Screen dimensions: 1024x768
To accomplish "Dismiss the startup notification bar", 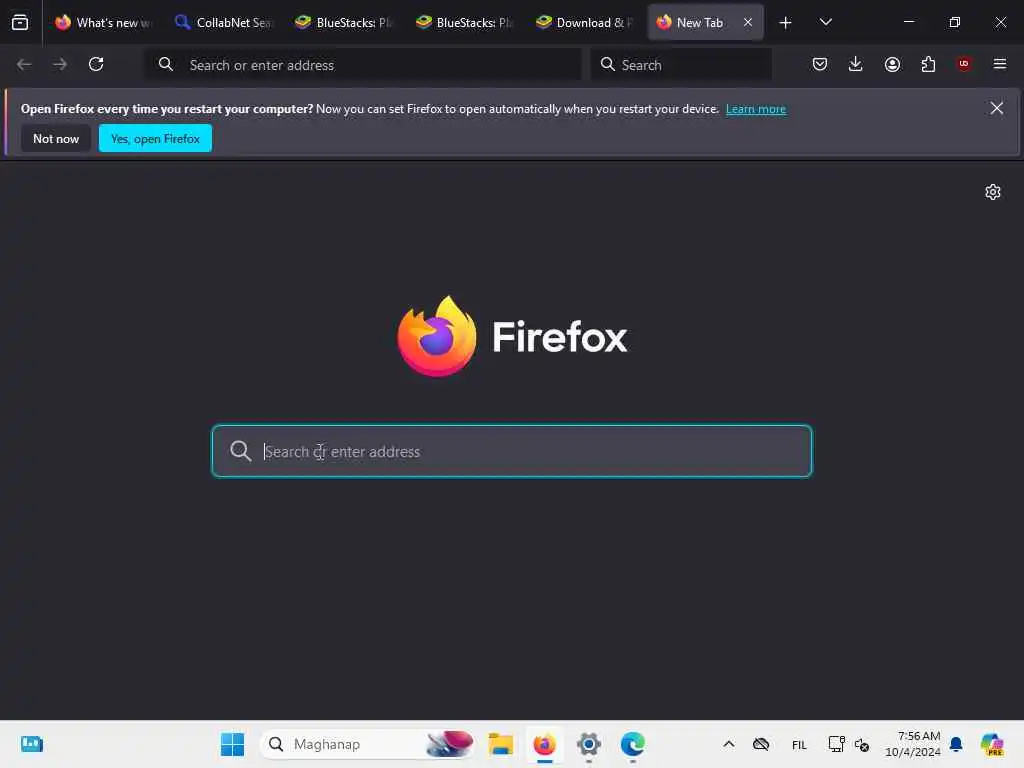I will (997, 108).
